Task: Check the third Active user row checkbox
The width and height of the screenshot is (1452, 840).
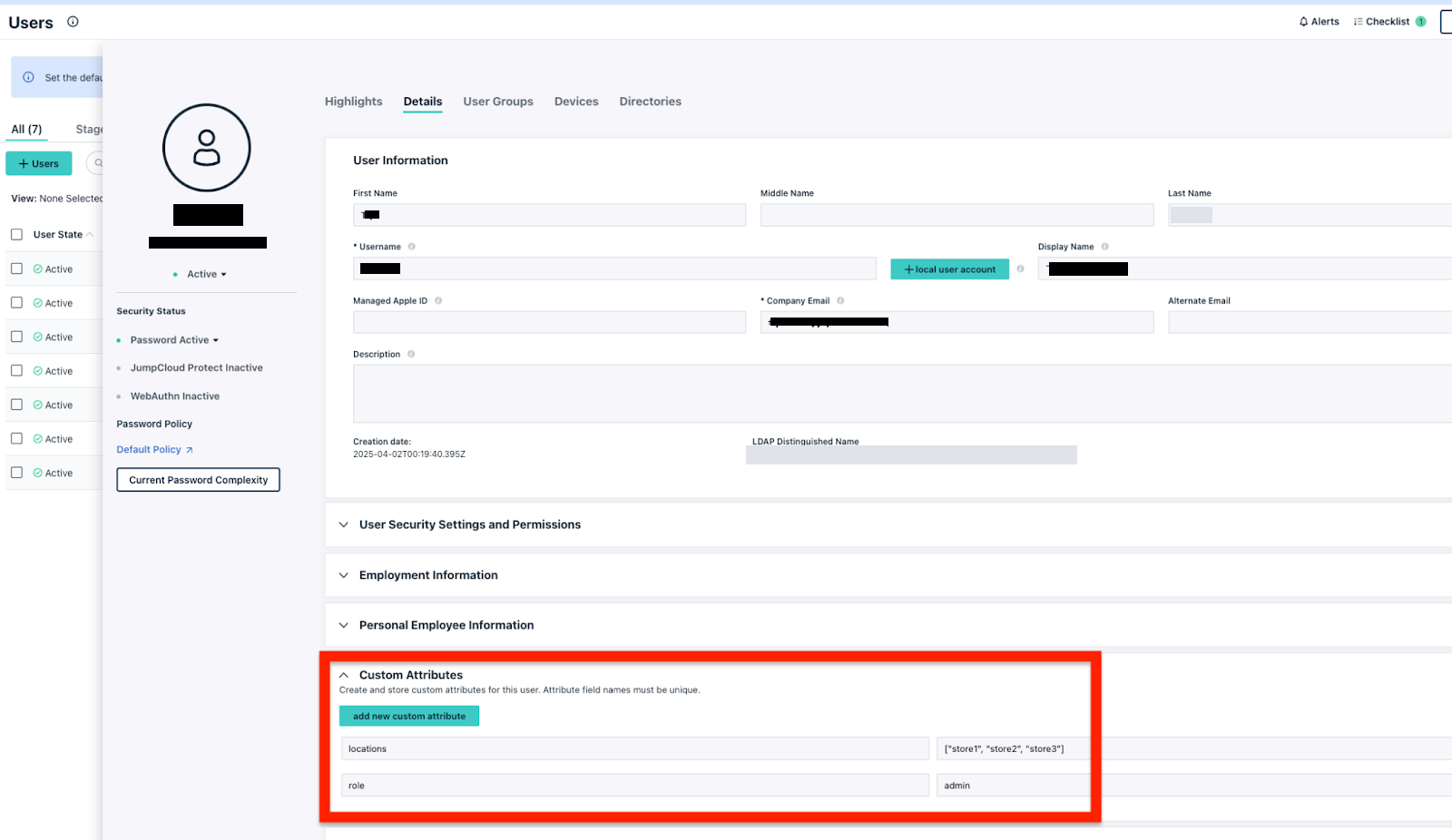Action: 16,337
